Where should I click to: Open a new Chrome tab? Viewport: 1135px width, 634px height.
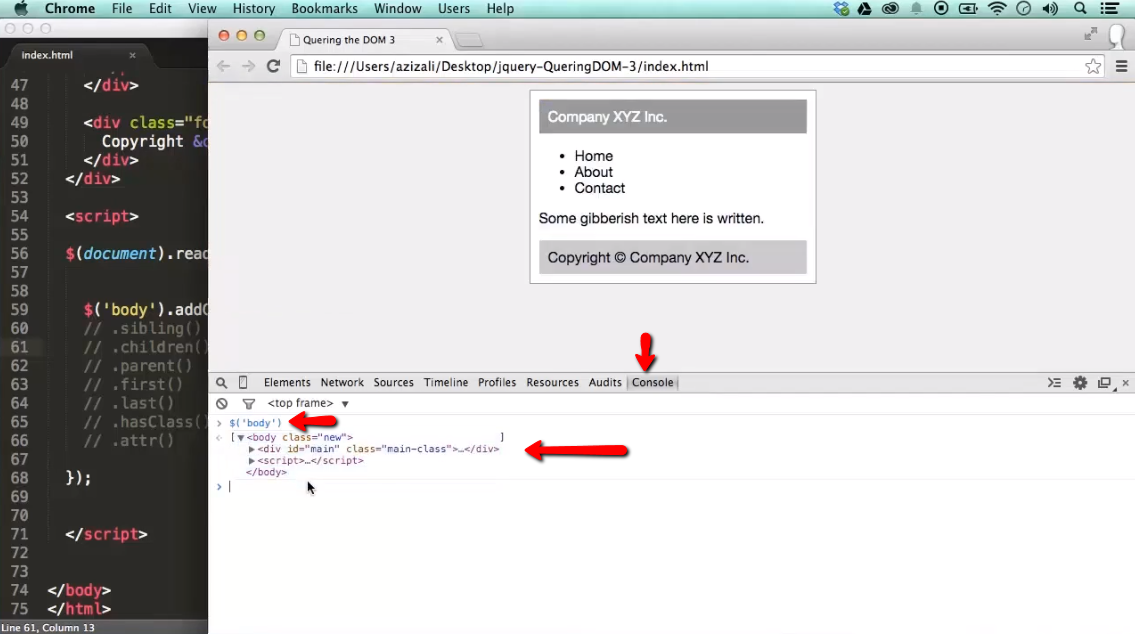(x=469, y=40)
